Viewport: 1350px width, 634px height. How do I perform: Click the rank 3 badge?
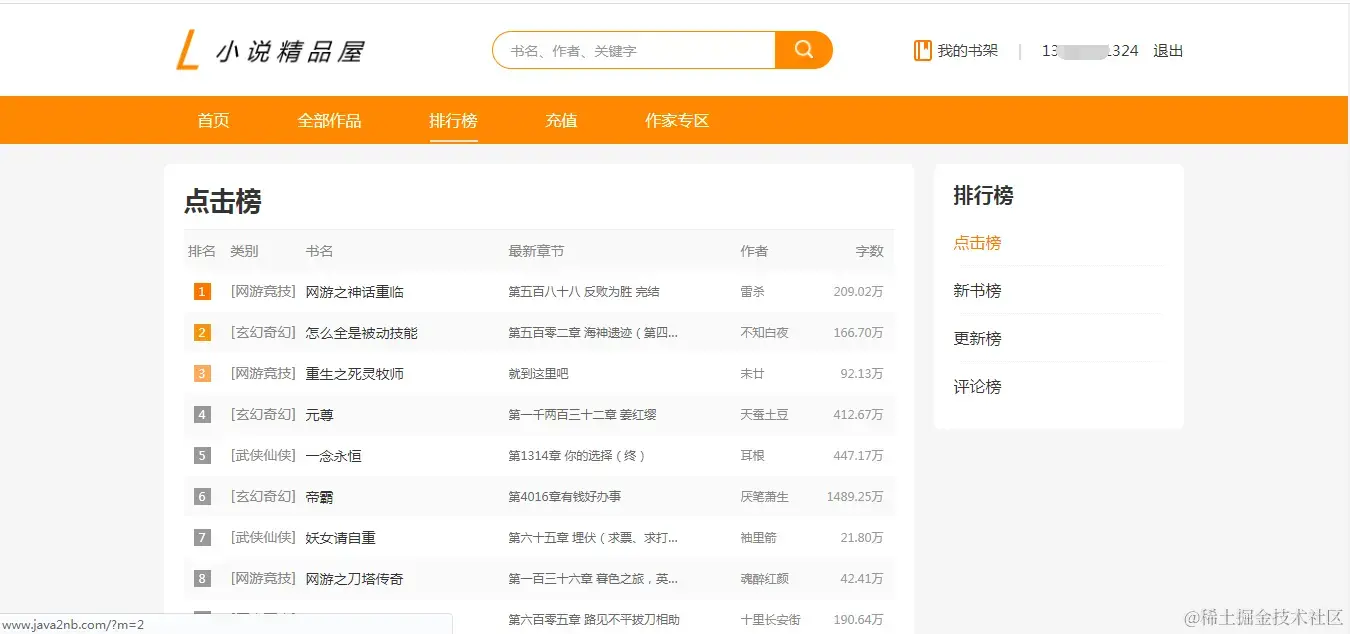(x=202, y=374)
